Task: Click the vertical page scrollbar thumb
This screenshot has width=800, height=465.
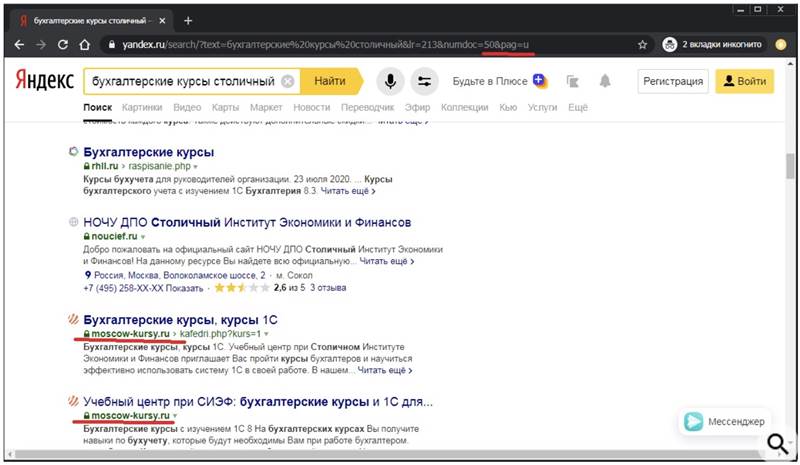Action: 790,166
